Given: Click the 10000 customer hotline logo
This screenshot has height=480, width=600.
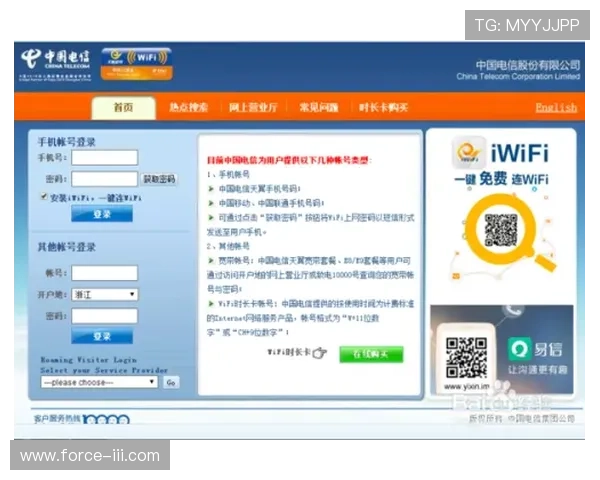Looking at the screenshot, I should click(106, 419).
